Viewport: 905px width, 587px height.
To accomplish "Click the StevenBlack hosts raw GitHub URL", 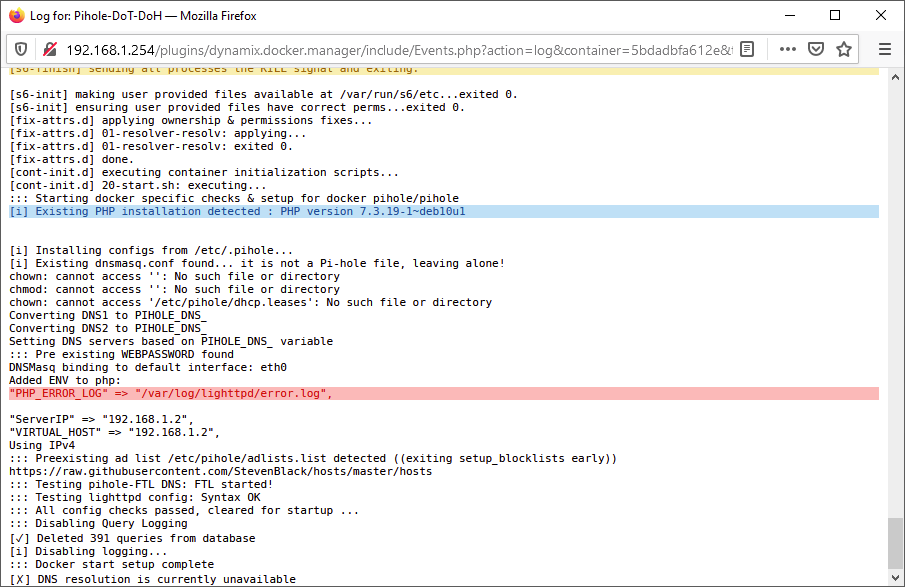I will 220,472.
